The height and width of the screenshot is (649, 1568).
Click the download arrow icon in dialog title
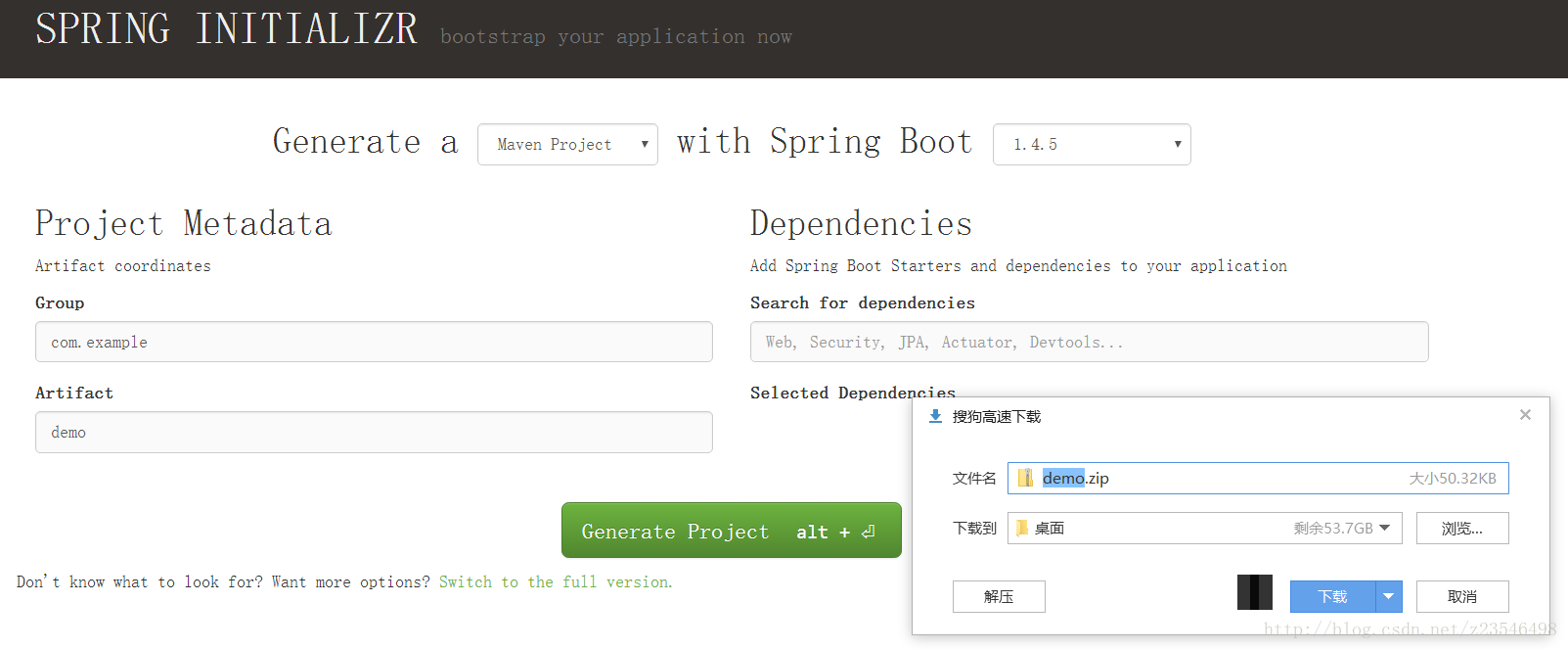935,416
